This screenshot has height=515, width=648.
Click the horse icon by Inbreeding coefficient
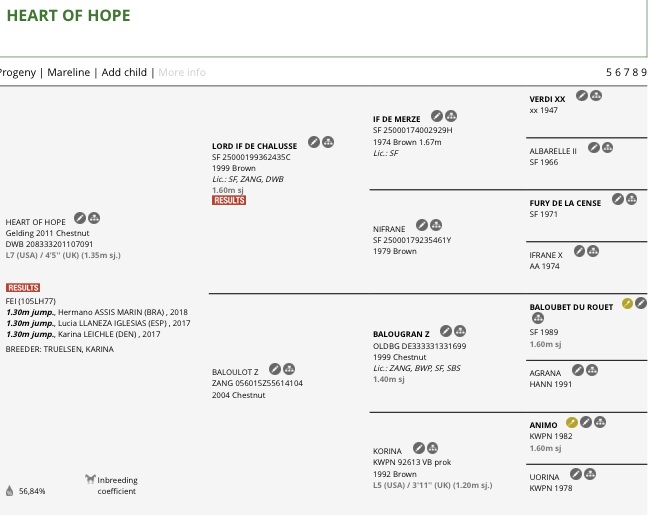point(90,479)
